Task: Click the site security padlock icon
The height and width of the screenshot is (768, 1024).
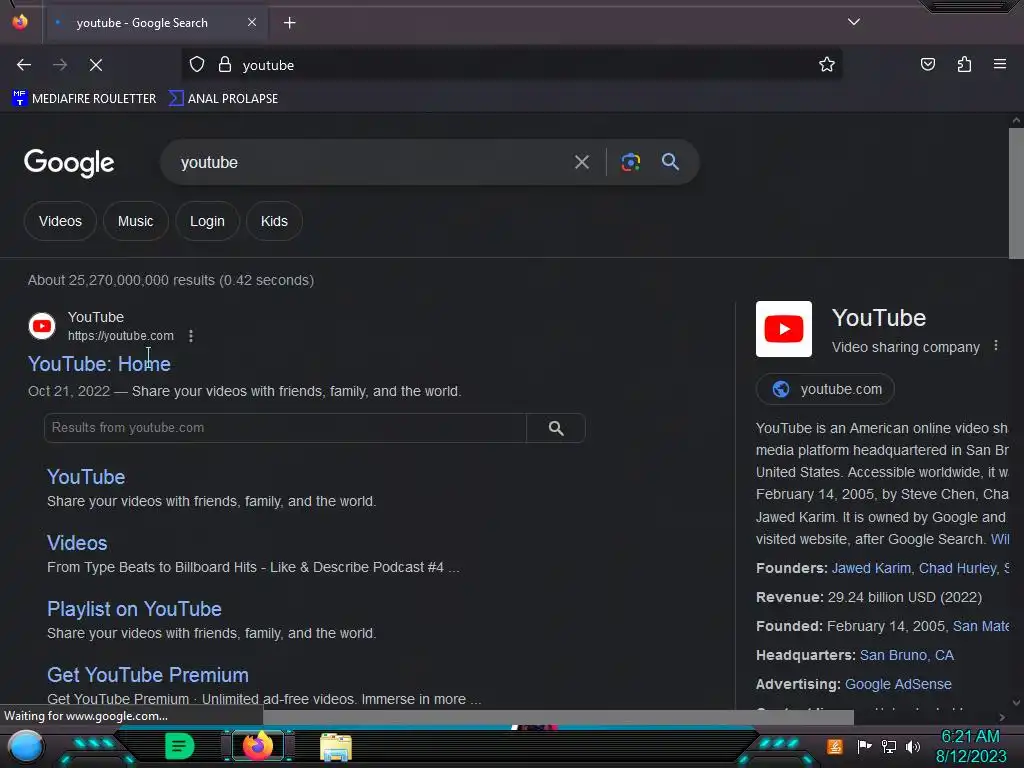Action: tap(225, 65)
